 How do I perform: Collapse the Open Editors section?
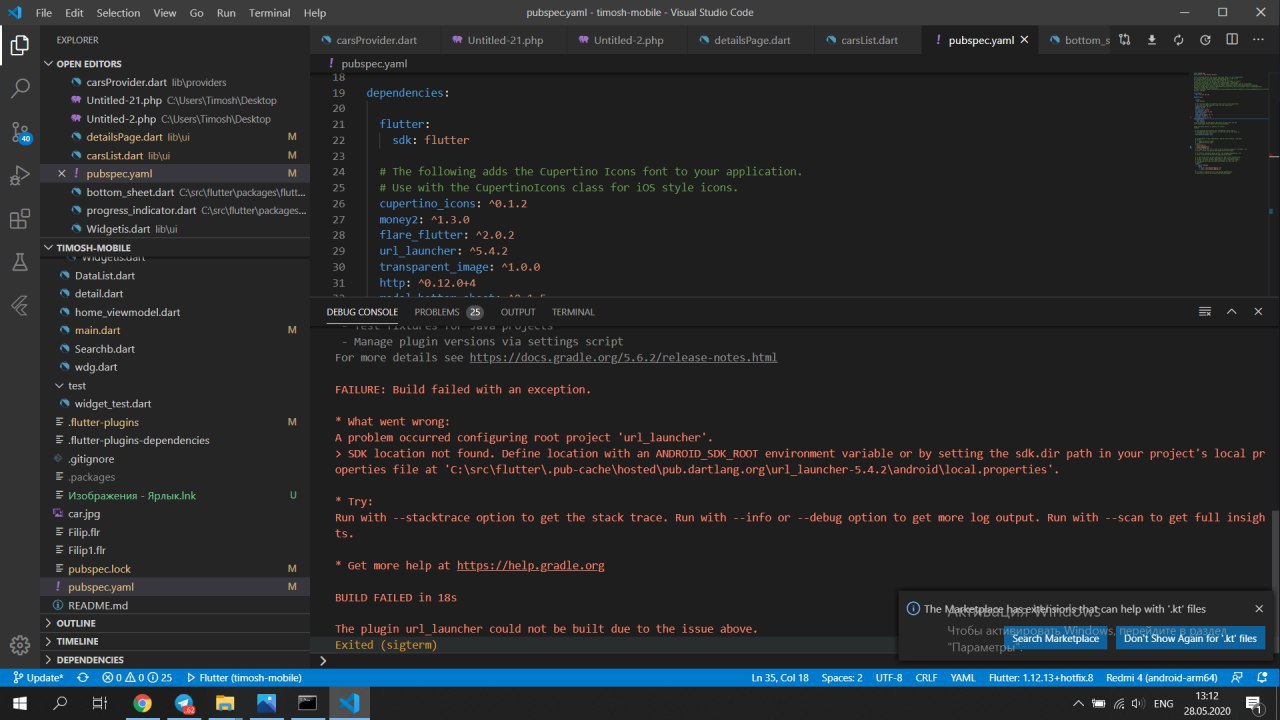(x=174, y=63)
